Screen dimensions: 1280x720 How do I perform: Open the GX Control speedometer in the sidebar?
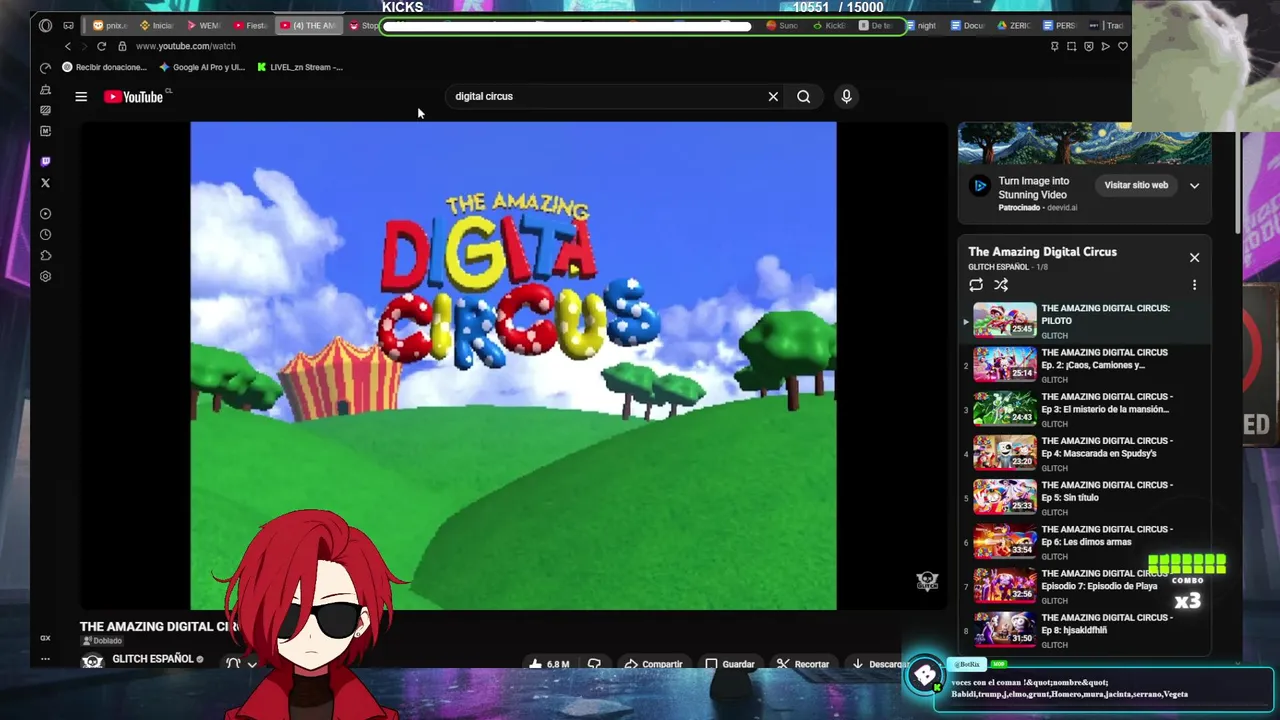tap(45, 67)
